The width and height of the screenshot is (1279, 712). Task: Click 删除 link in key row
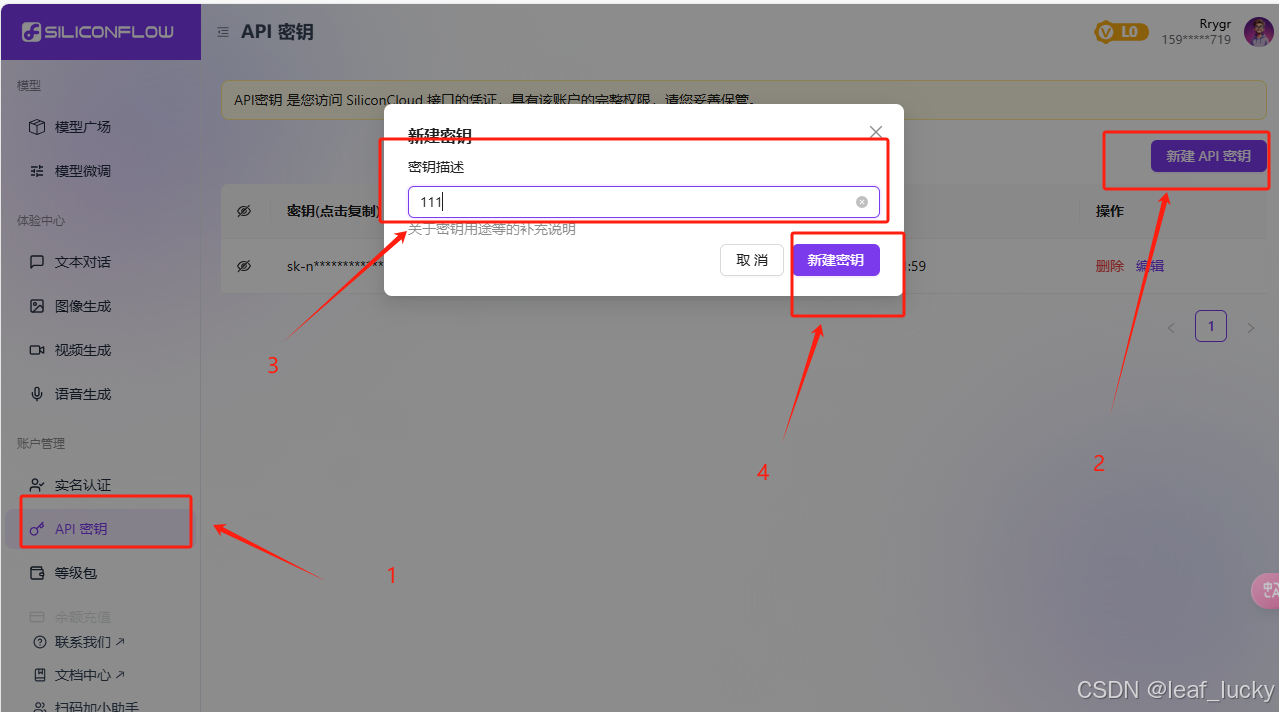point(1110,266)
